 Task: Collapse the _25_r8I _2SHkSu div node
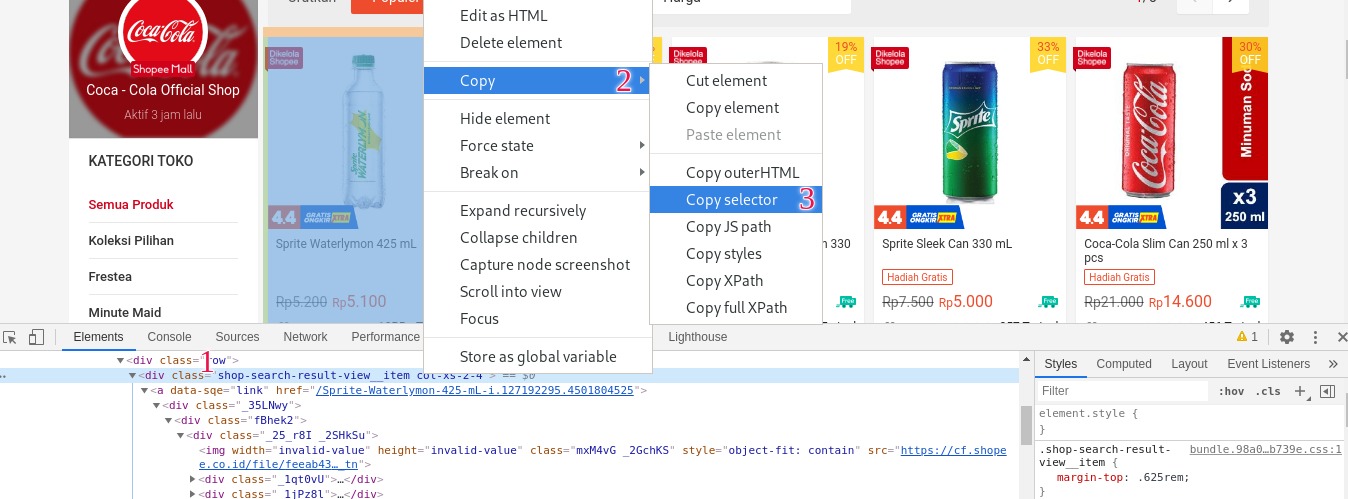tap(181, 435)
